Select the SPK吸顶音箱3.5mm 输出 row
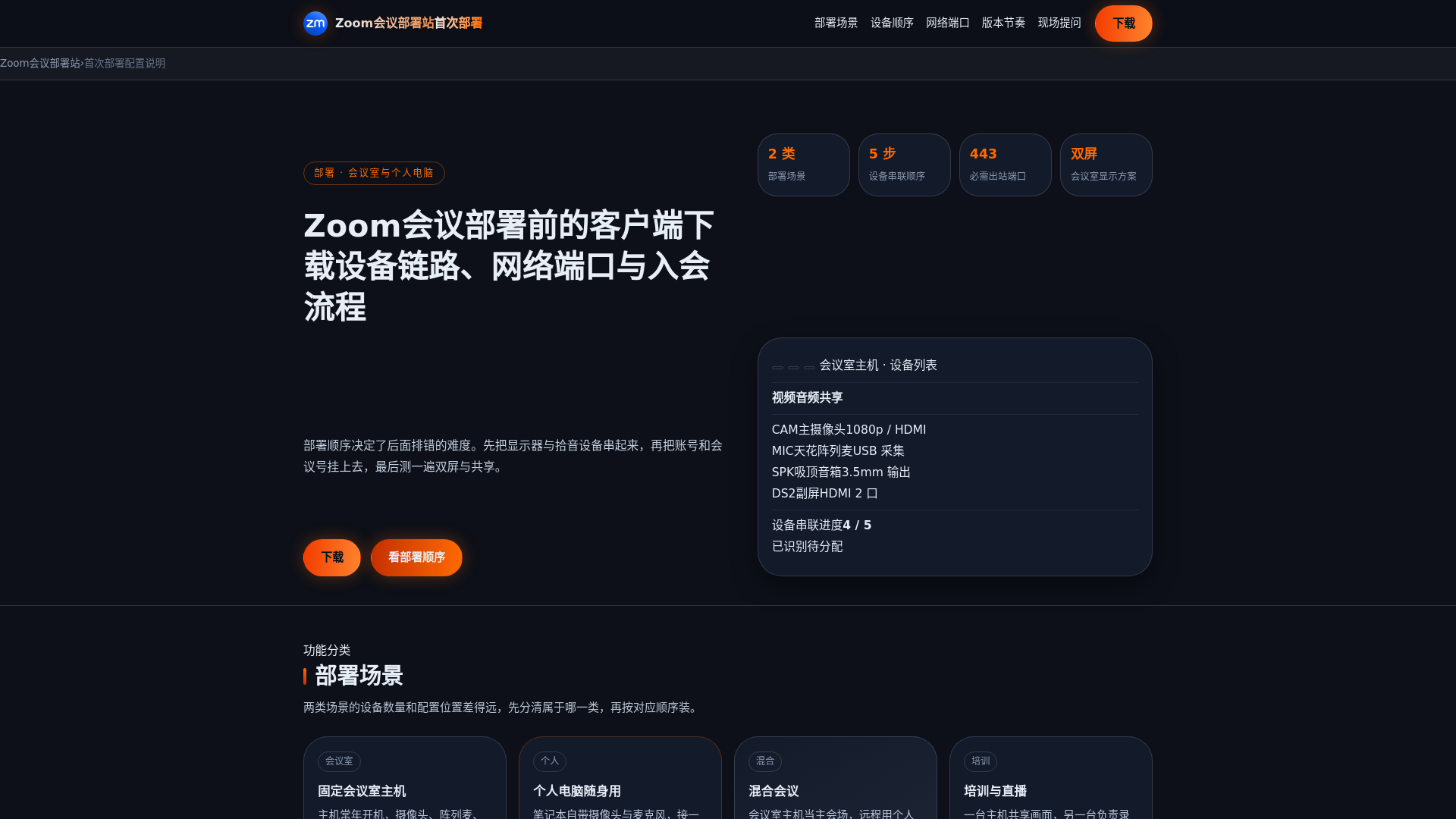The height and width of the screenshot is (819, 1456). coord(955,472)
